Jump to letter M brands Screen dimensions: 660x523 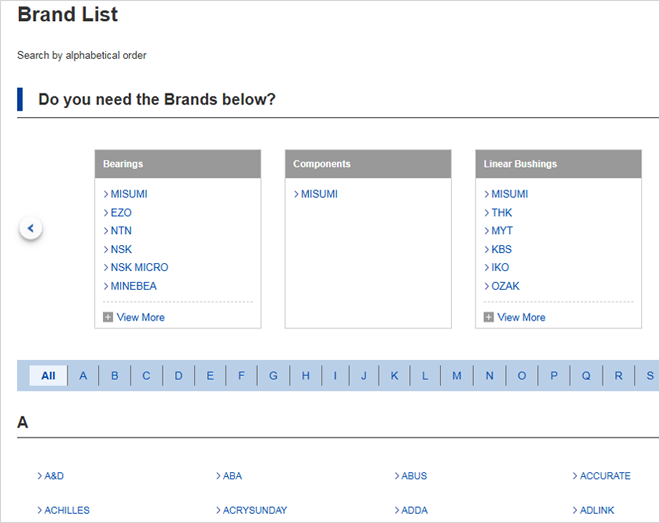click(x=457, y=376)
